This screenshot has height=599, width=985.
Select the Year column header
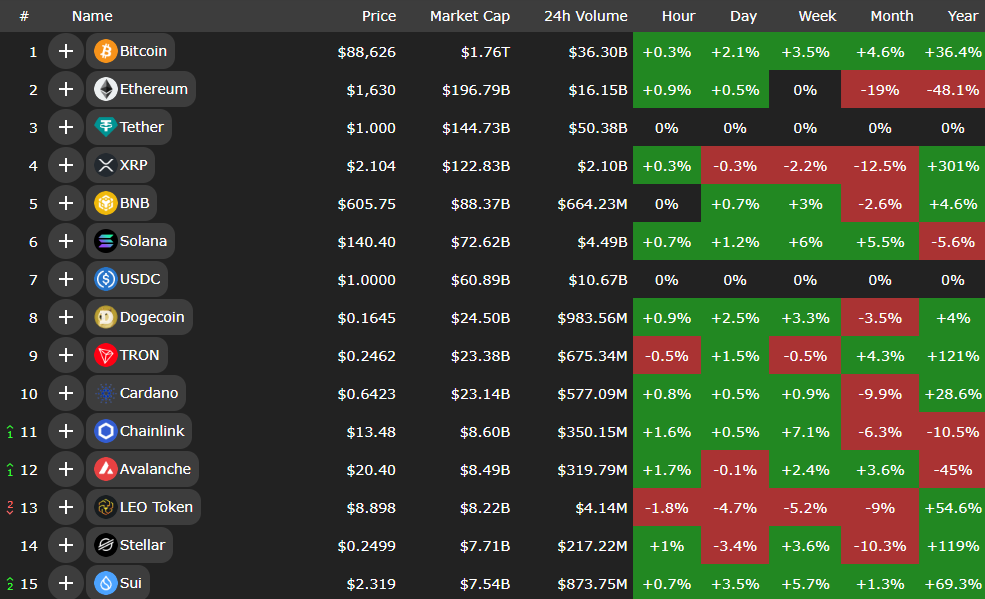pyautogui.click(x=962, y=16)
